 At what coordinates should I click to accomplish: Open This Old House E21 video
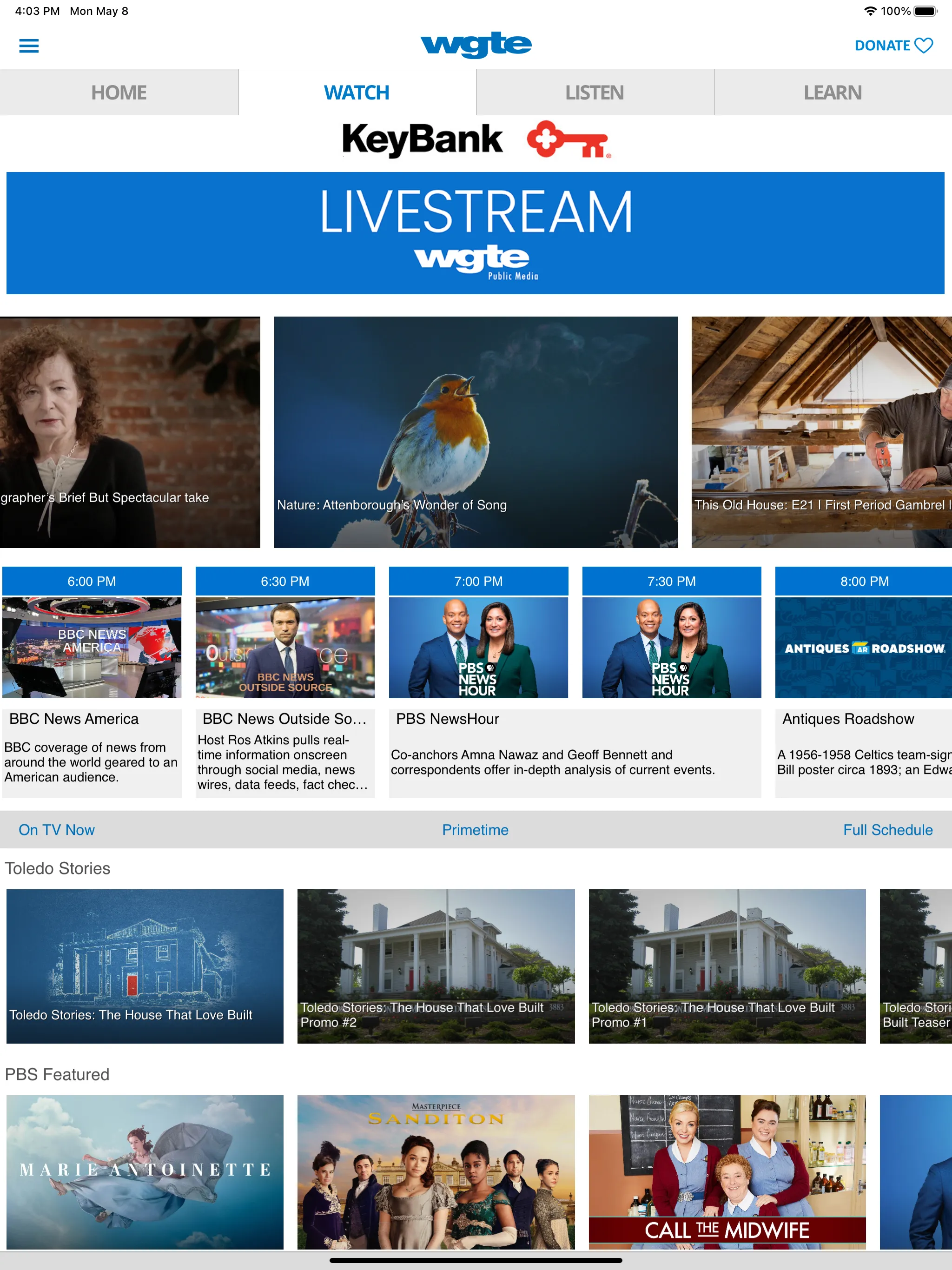822,432
